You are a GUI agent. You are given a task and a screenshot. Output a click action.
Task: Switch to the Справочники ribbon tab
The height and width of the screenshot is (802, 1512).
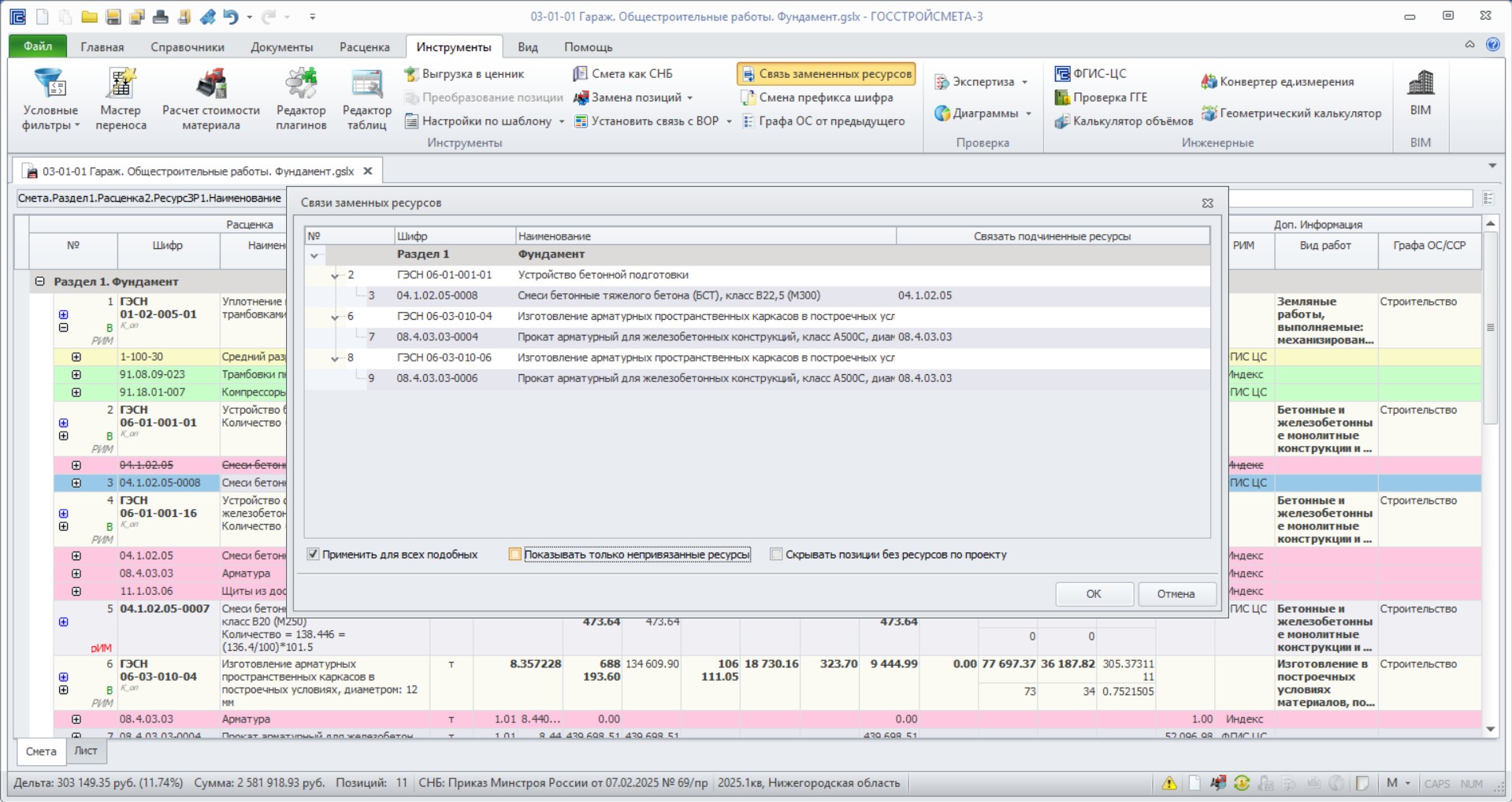(x=188, y=47)
